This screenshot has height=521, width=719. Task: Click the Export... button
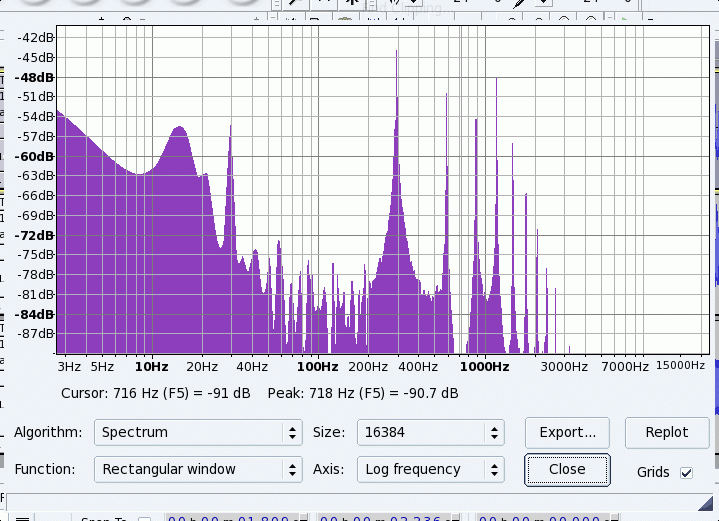567,433
